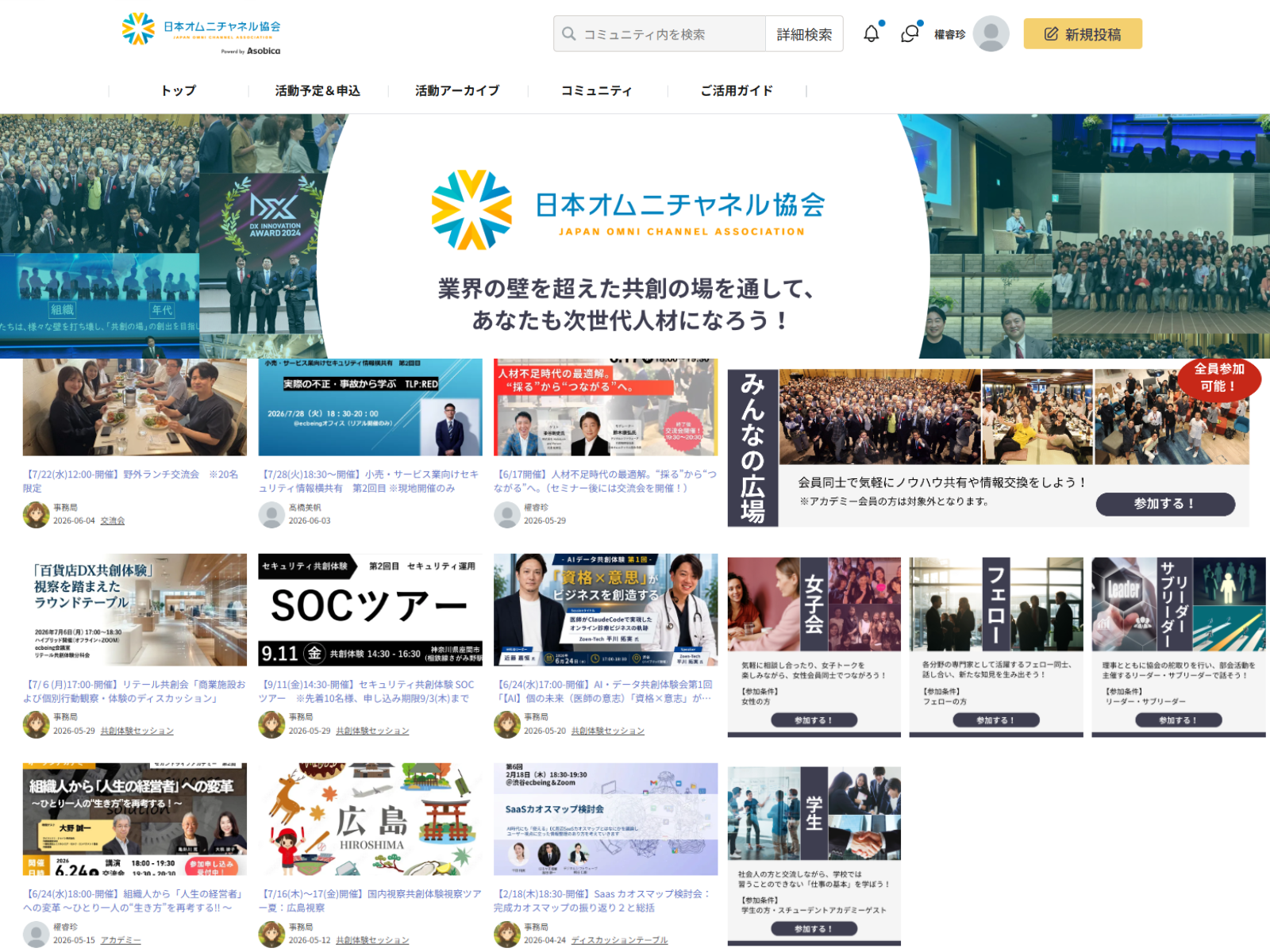Viewport: 1270px width, 952px height.
Task: Click the hero banner association image
Action: click(635, 236)
